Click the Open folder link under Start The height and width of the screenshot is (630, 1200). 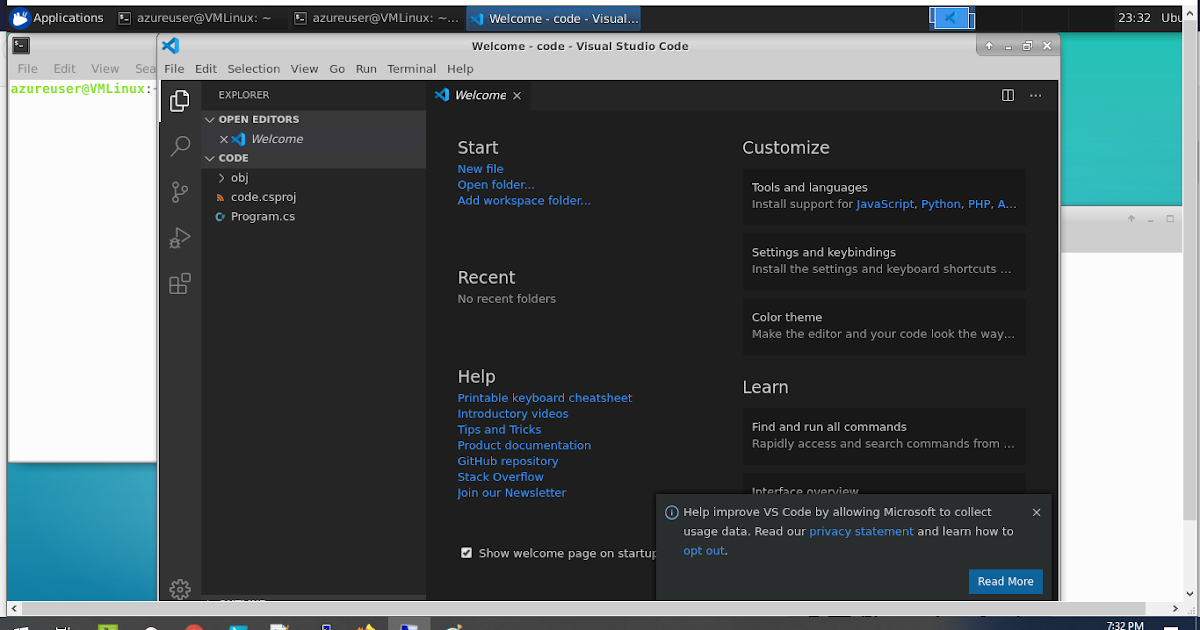(x=495, y=184)
